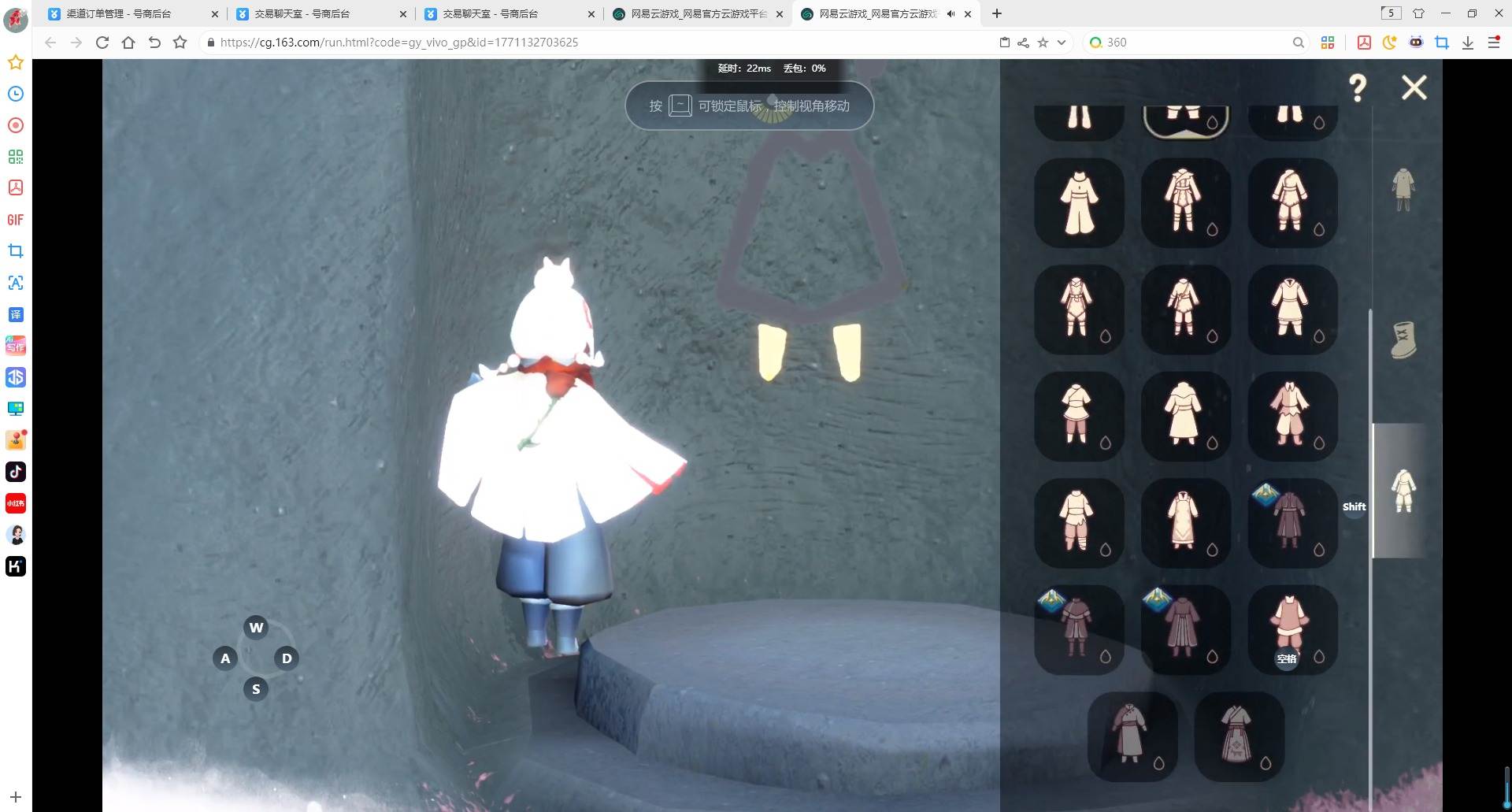Open the GIF recorder sidebar icon
Image resolution: width=1512 pixels, height=812 pixels.
click(x=16, y=220)
